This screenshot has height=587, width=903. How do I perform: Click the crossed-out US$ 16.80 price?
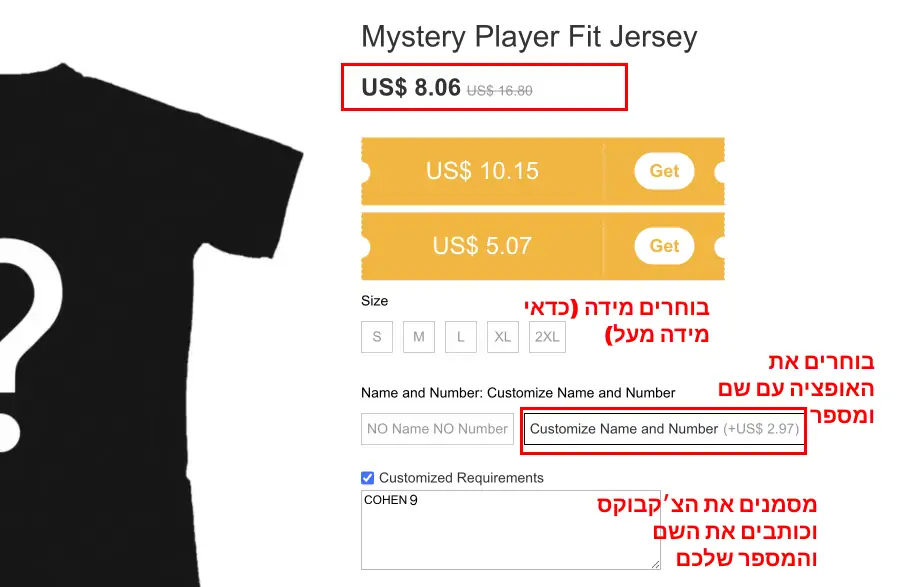499,90
